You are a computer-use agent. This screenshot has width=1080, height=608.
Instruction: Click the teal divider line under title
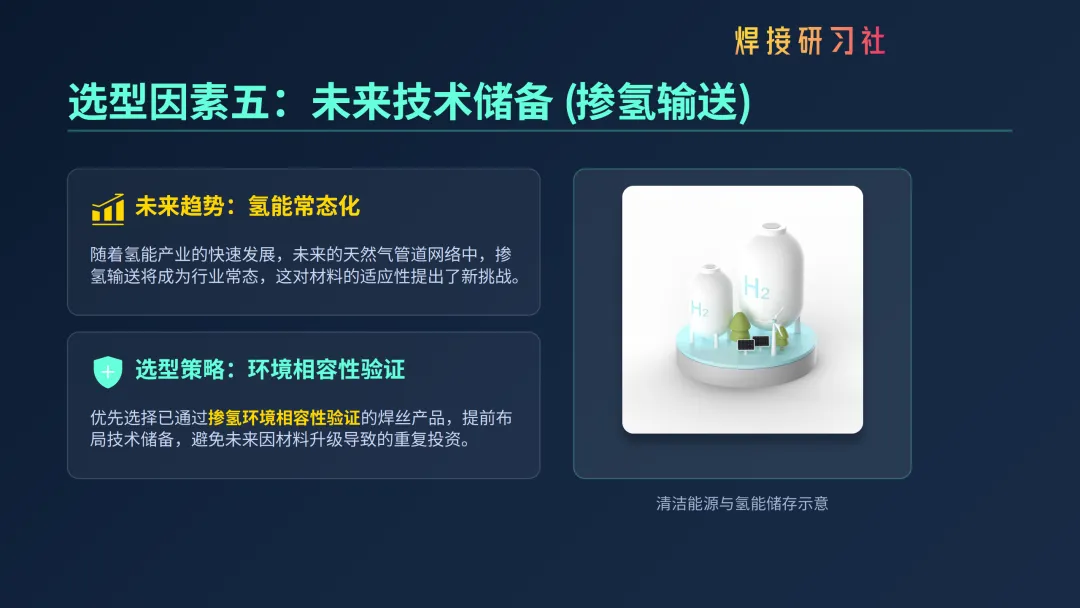click(x=540, y=130)
